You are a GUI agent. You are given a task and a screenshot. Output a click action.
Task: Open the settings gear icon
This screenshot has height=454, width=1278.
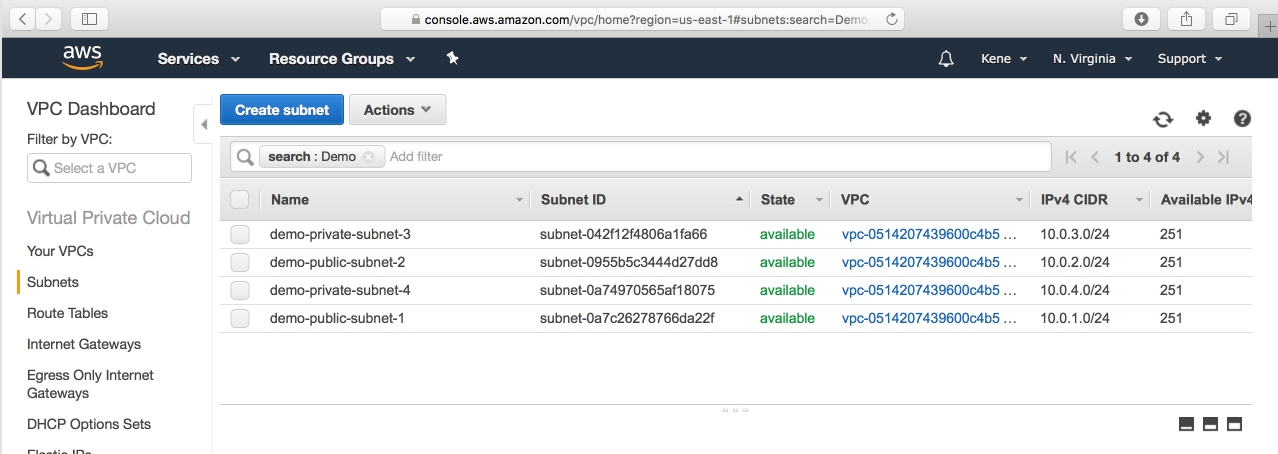[x=1203, y=118]
